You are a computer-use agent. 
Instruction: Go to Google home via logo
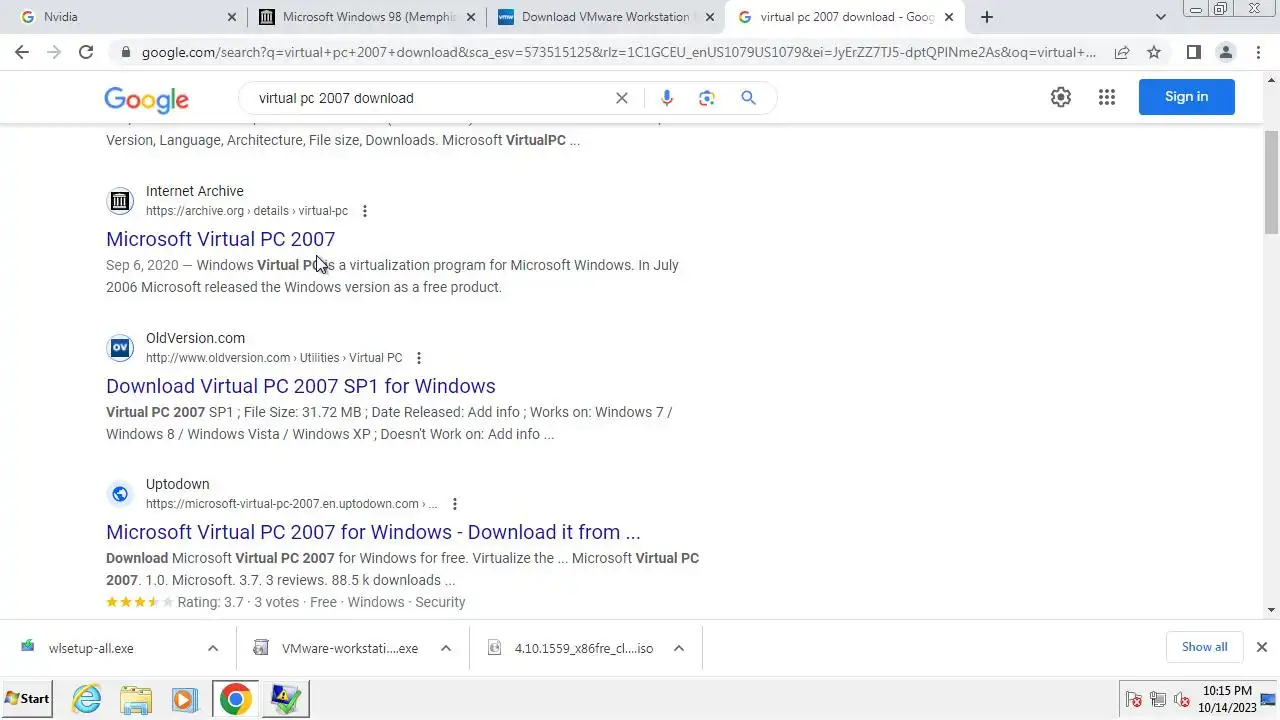pos(146,99)
